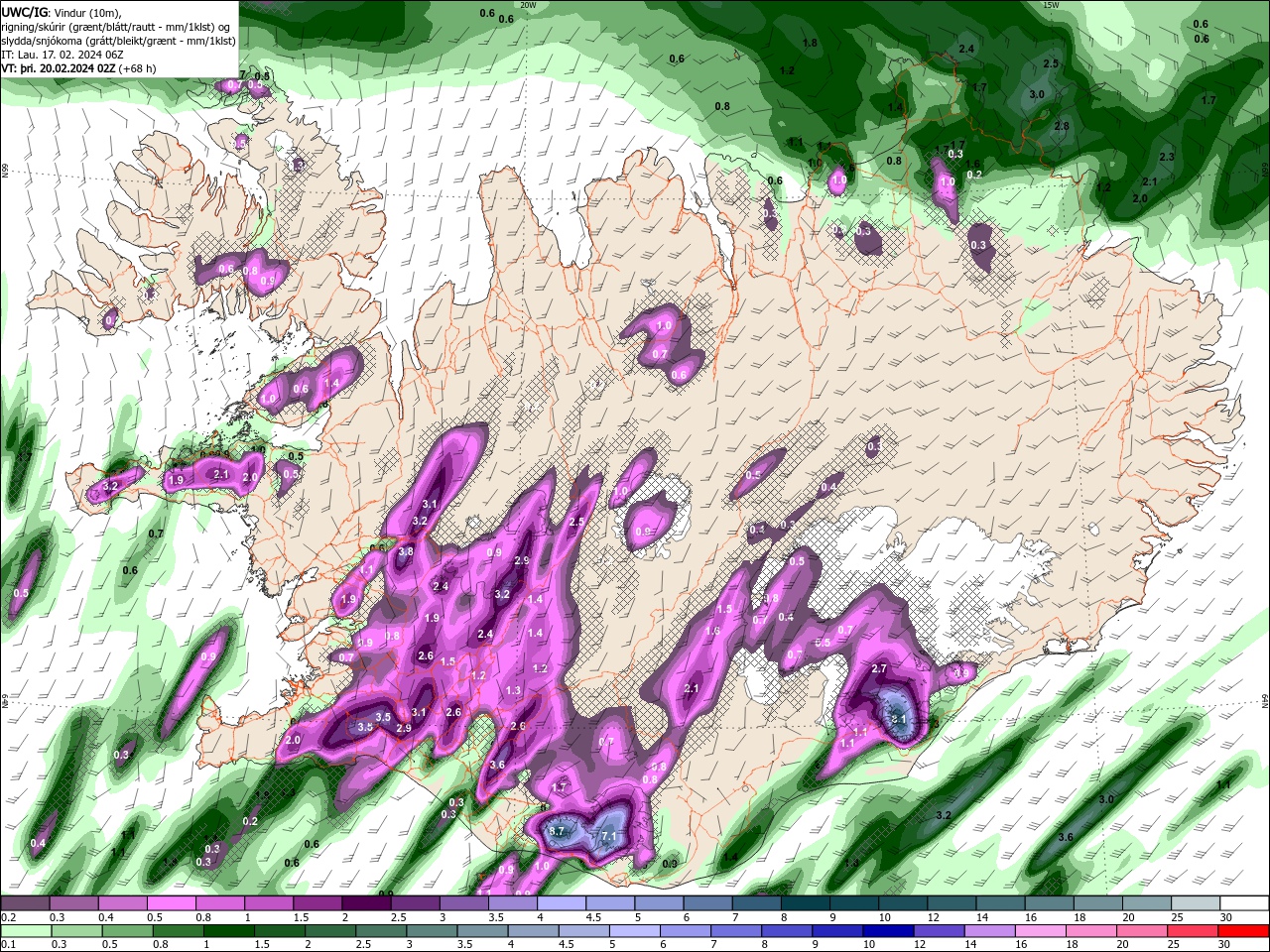The width and height of the screenshot is (1270, 952).
Task: Pick the dull mauve 0.2 swatch in the snow legend
Action: (25, 903)
